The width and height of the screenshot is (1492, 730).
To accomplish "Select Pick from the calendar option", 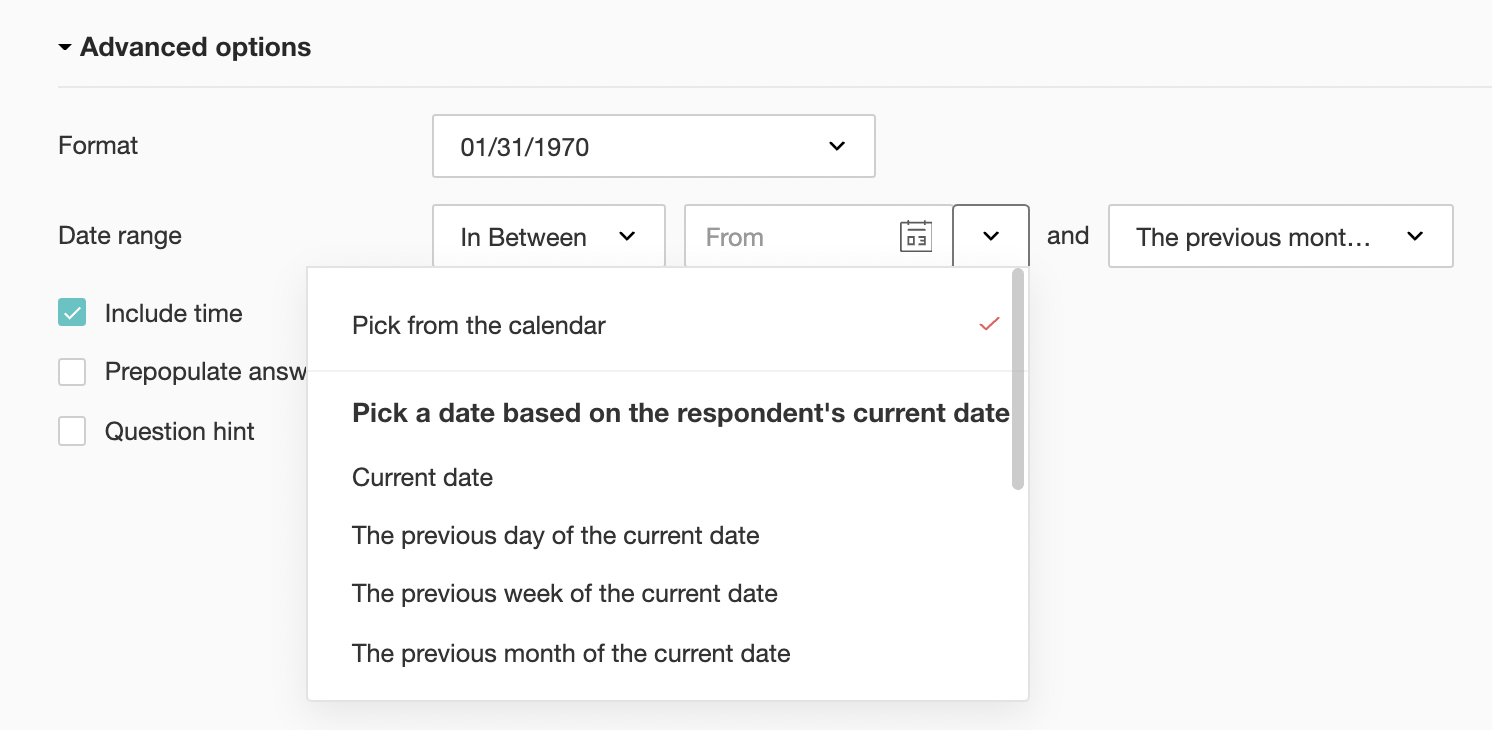I will coord(479,326).
